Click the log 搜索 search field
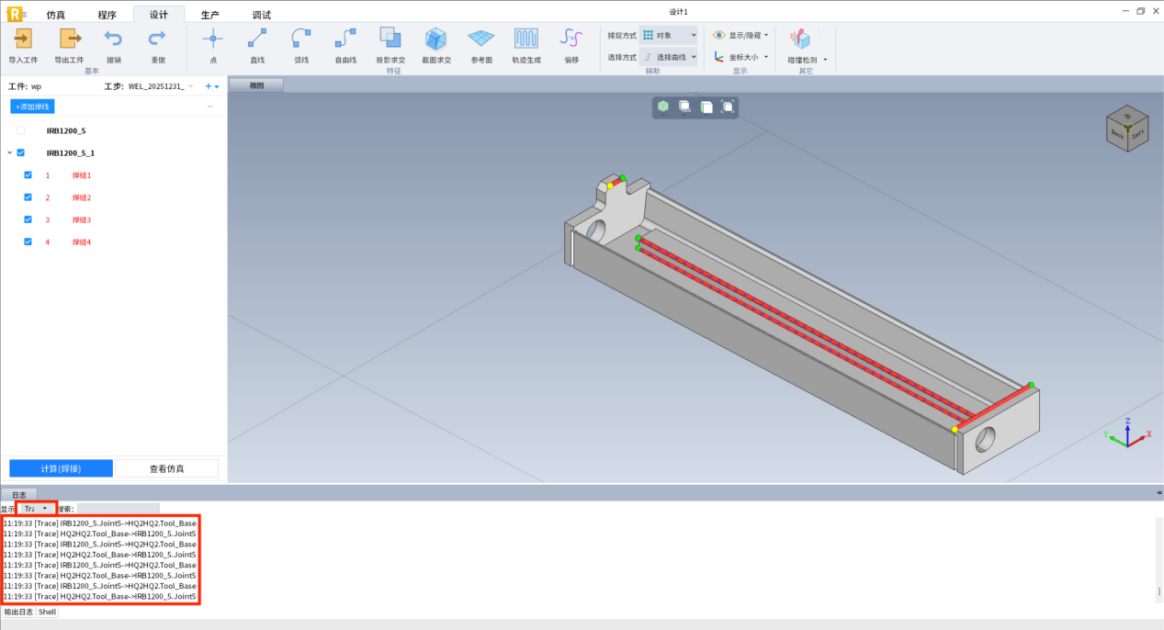Image resolution: width=1164 pixels, height=630 pixels. 118,509
